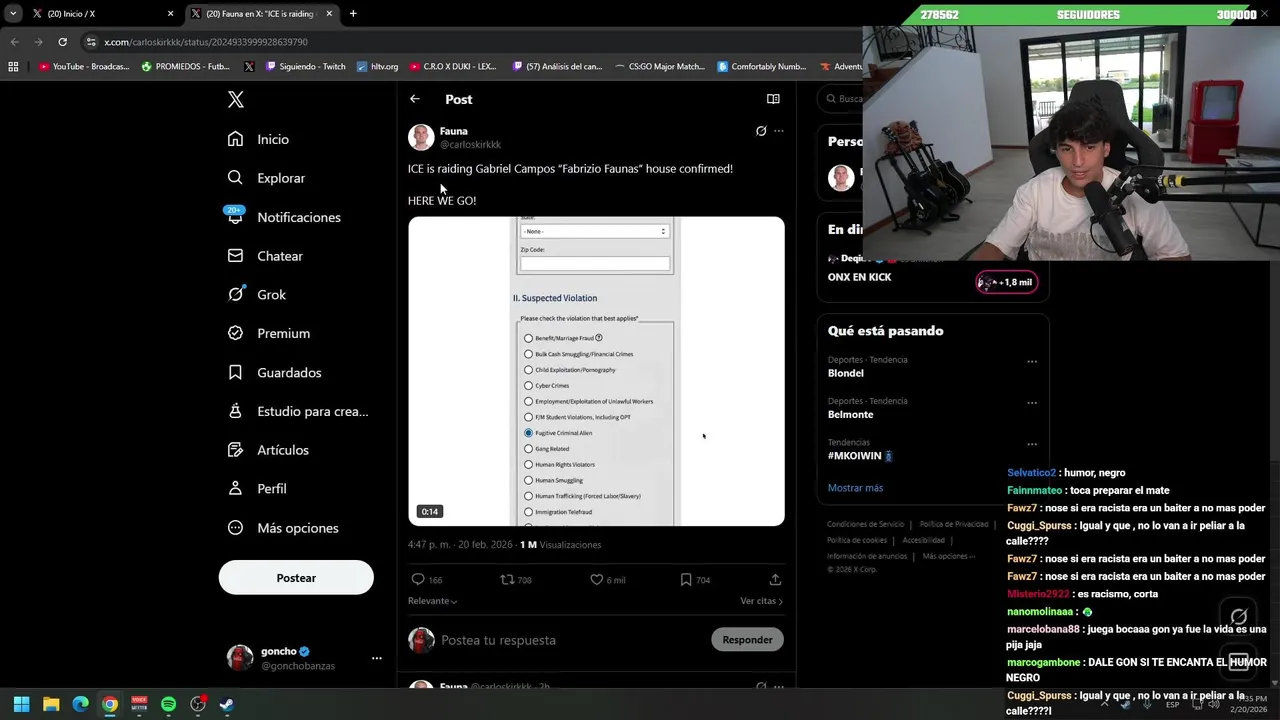Open Fauna's profile avatar on the post

pyautogui.click(x=421, y=137)
